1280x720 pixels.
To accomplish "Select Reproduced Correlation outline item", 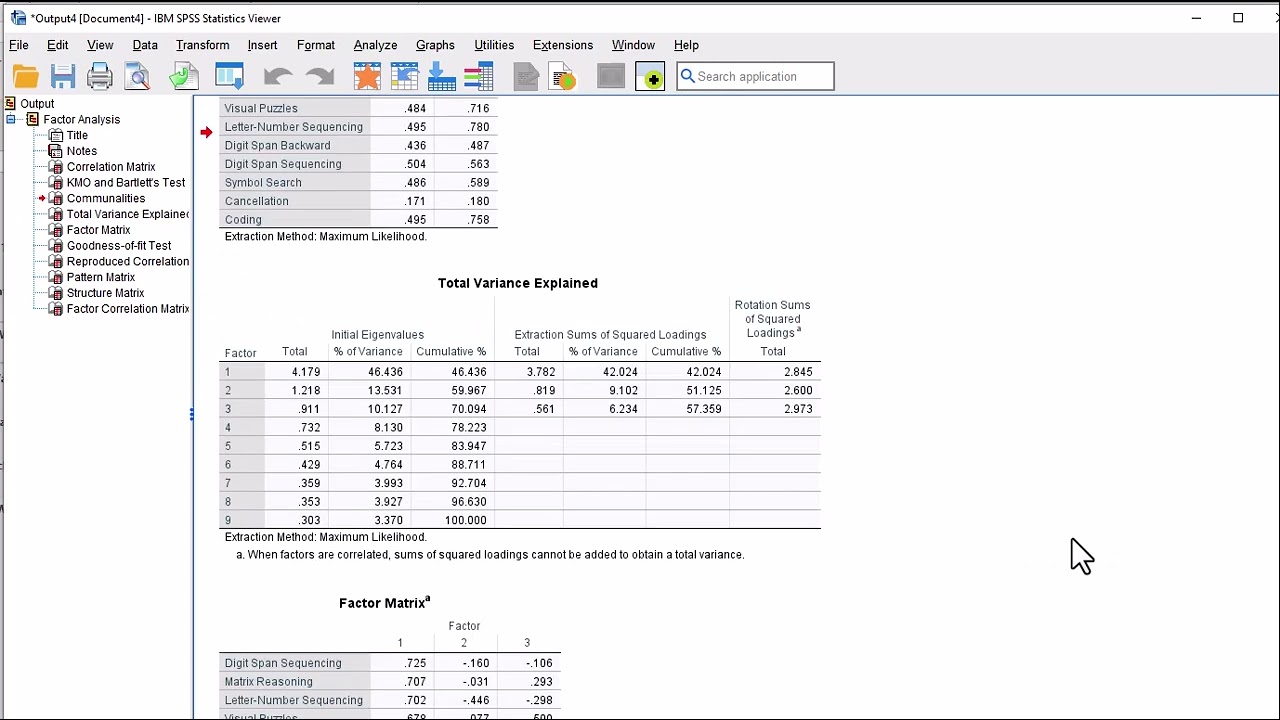I will [128, 261].
